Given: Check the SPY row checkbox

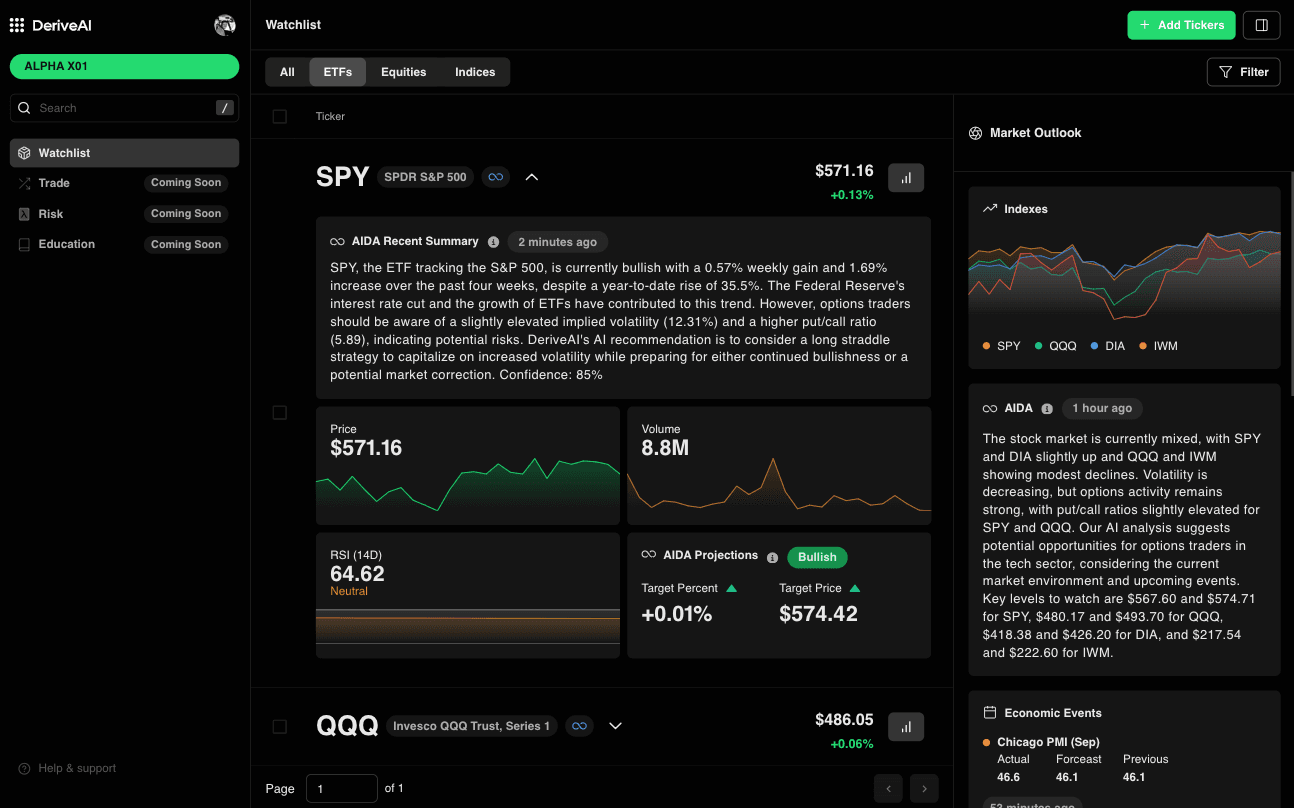Looking at the screenshot, I should [279, 413].
